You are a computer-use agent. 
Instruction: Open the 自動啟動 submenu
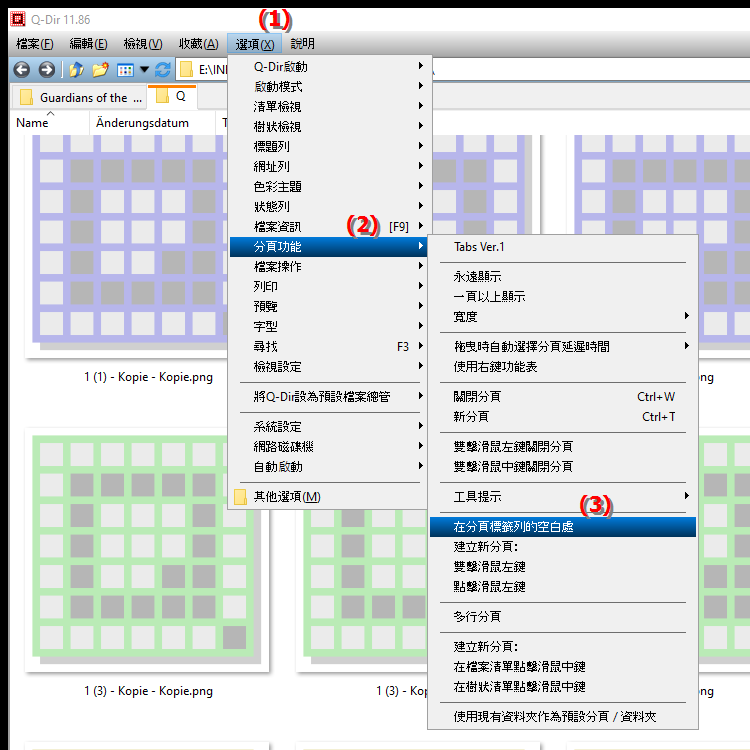point(330,467)
